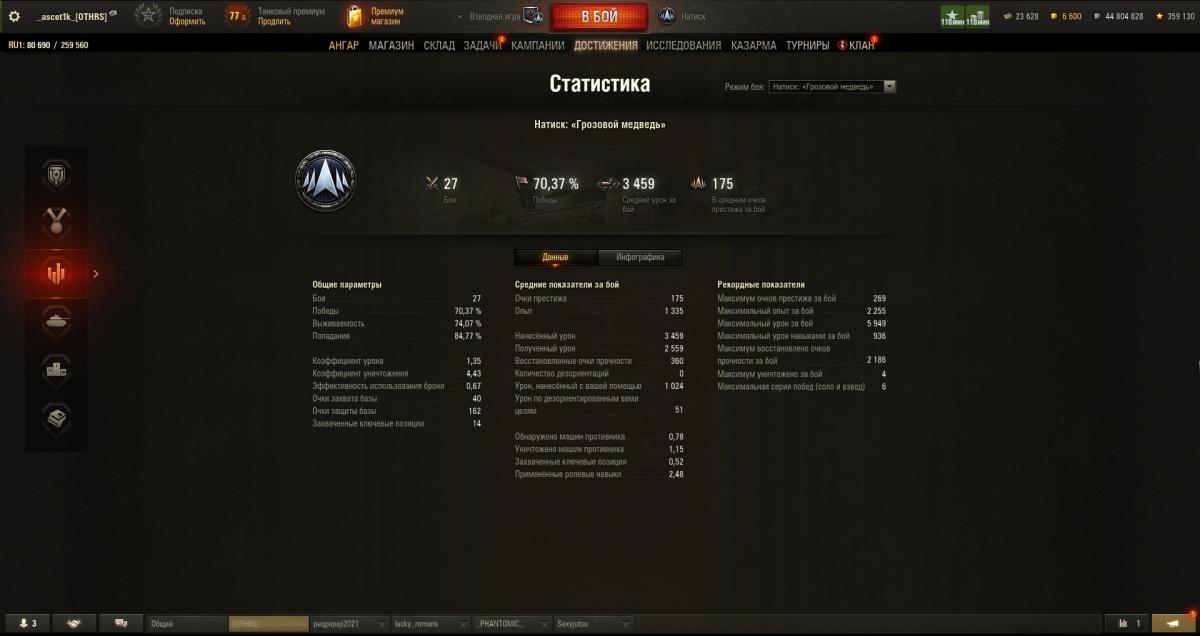Open the ratings podium sidebar icon
The width and height of the screenshot is (1200, 636).
[56, 369]
